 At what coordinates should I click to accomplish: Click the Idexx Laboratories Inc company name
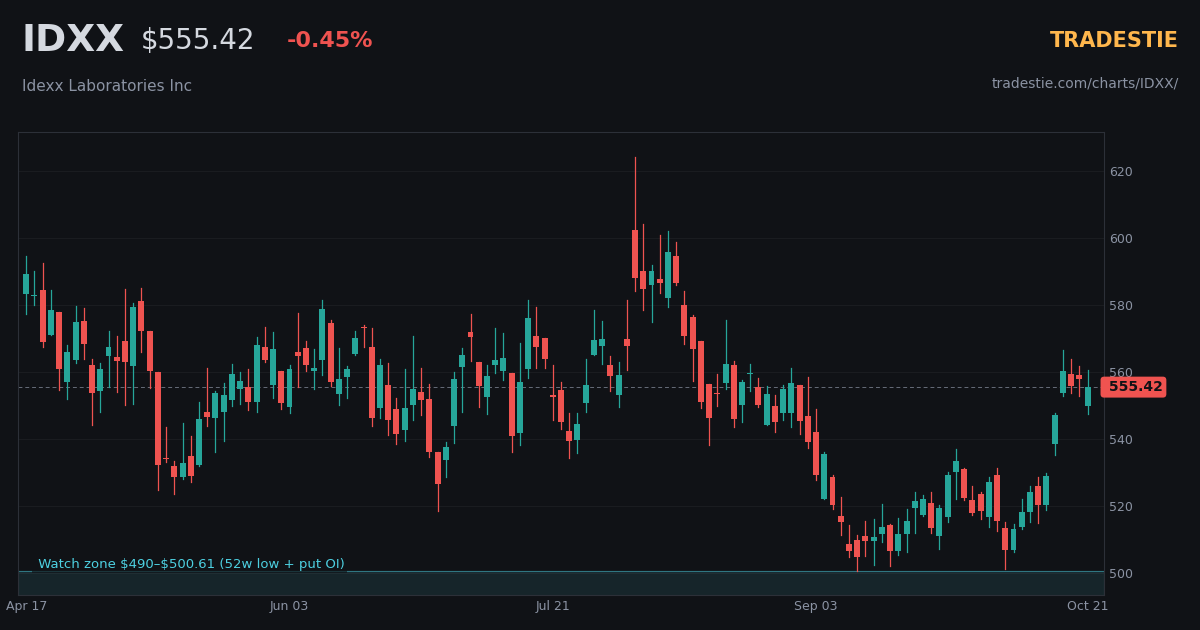[107, 86]
